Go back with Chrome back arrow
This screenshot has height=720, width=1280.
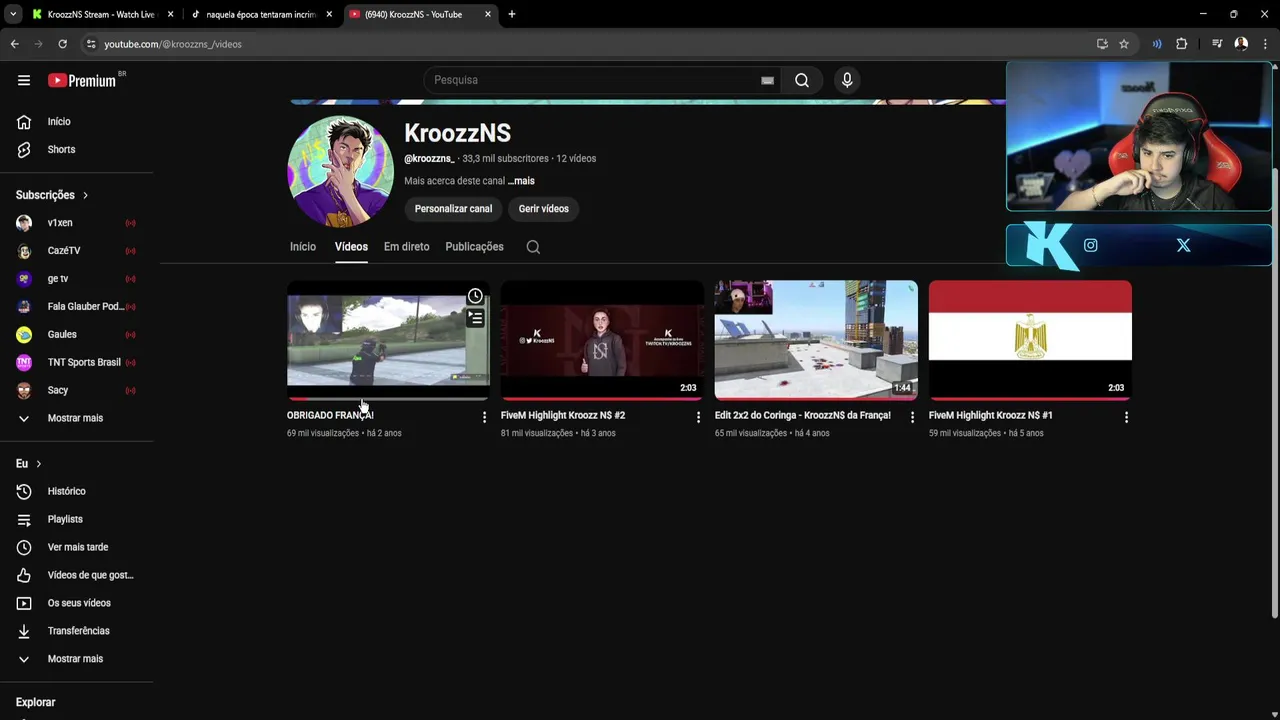(x=14, y=44)
